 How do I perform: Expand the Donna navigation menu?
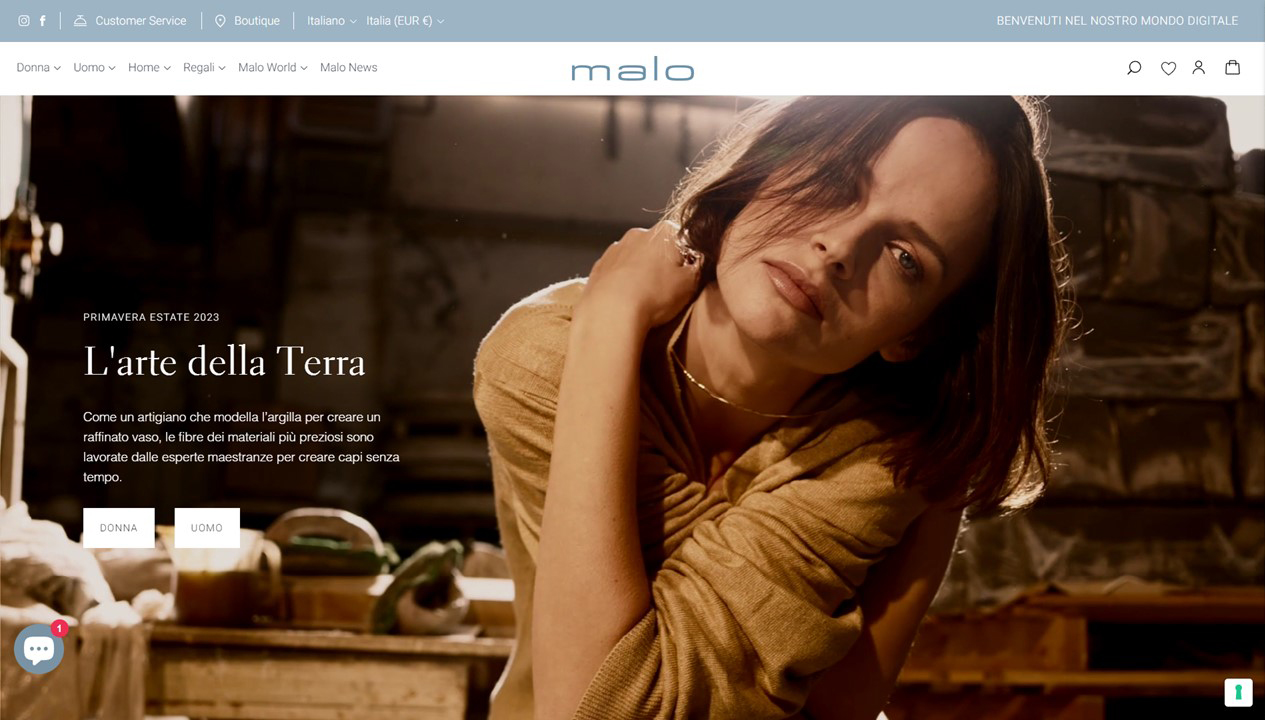[39, 67]
